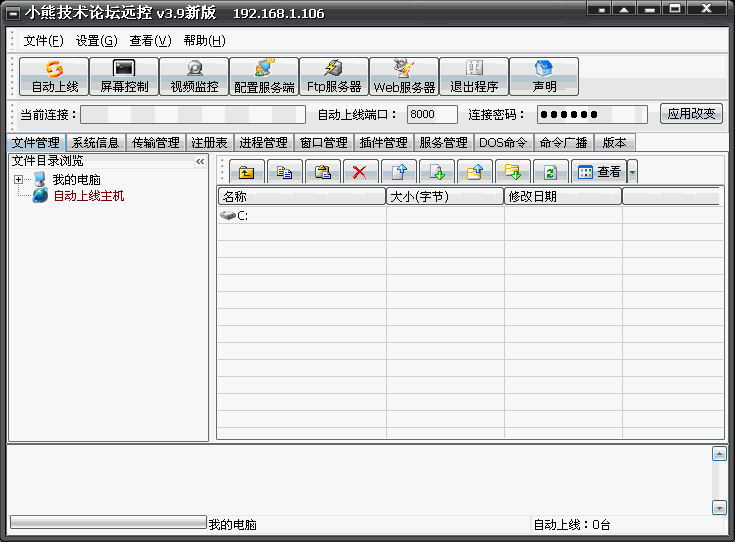Click the red X delete file icon
This screenshot has height=542, width=735.
[360, 172]
